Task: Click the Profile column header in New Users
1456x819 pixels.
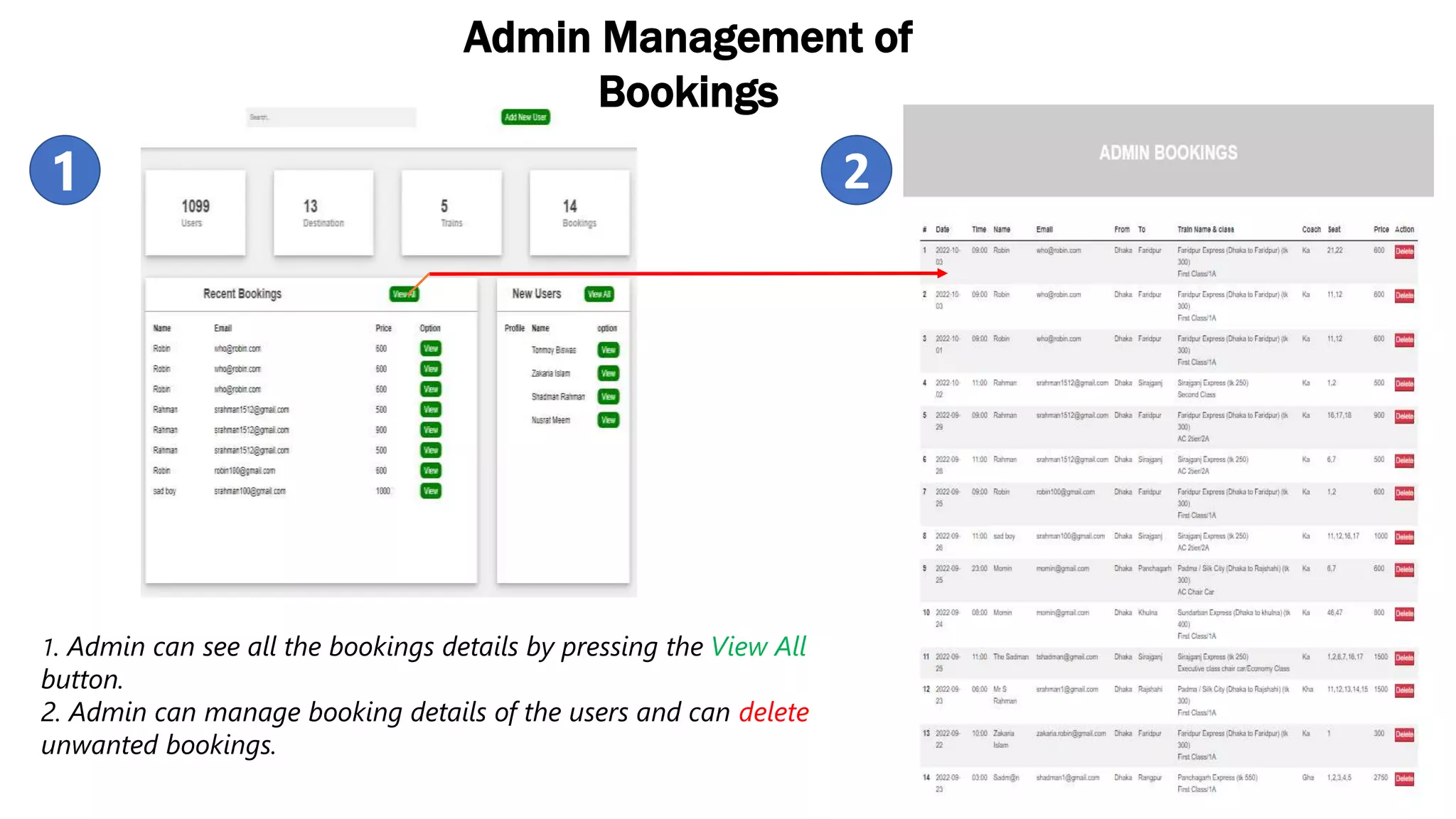Action: [515, 328]
